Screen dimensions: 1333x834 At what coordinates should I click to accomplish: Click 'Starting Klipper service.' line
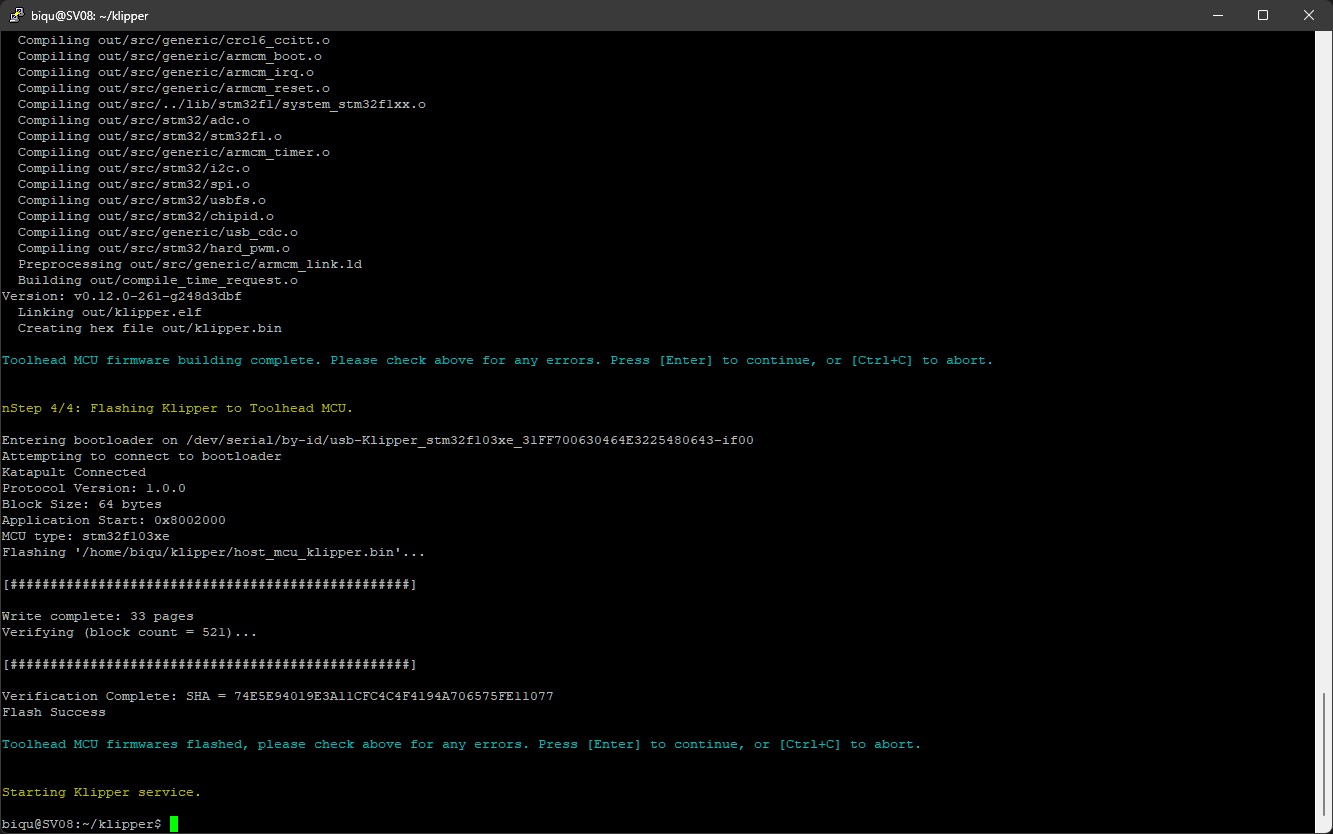(101, 792)
